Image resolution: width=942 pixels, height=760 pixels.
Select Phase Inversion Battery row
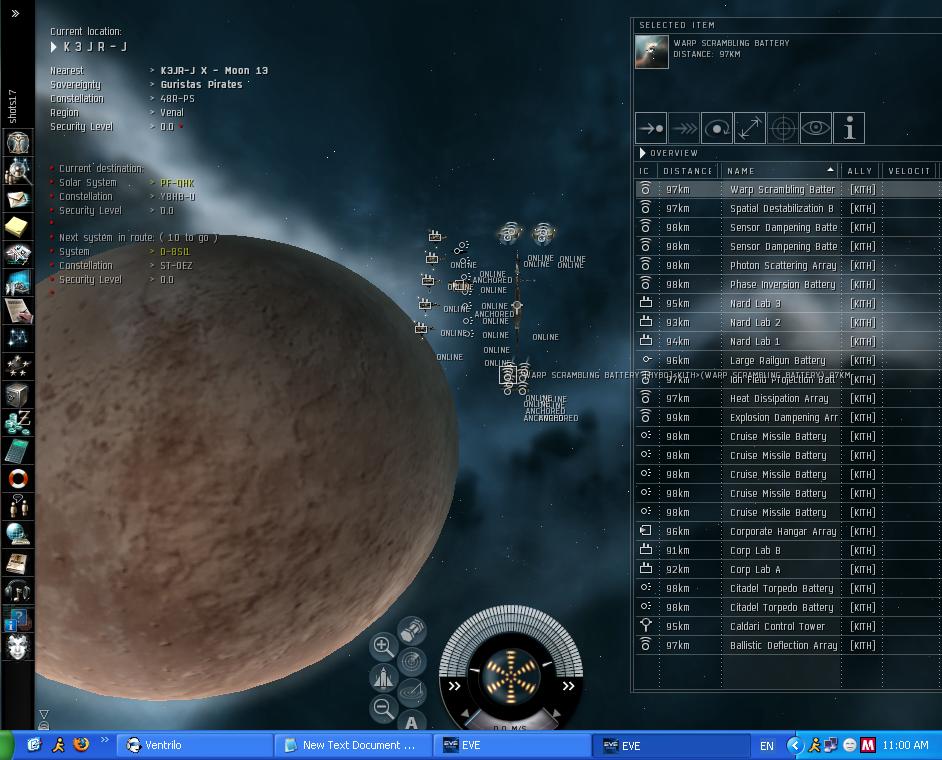tap(788, 284)
